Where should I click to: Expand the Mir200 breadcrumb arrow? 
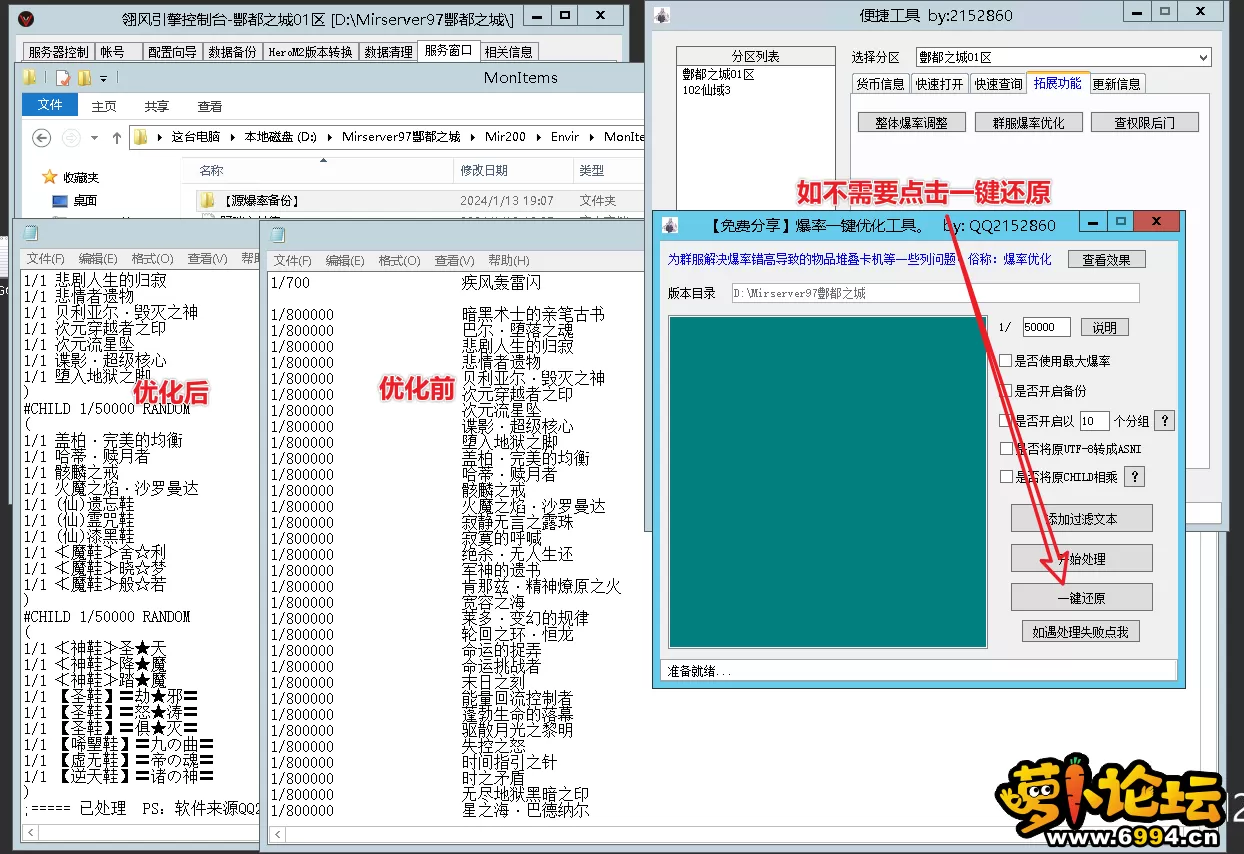pos(539,137)
